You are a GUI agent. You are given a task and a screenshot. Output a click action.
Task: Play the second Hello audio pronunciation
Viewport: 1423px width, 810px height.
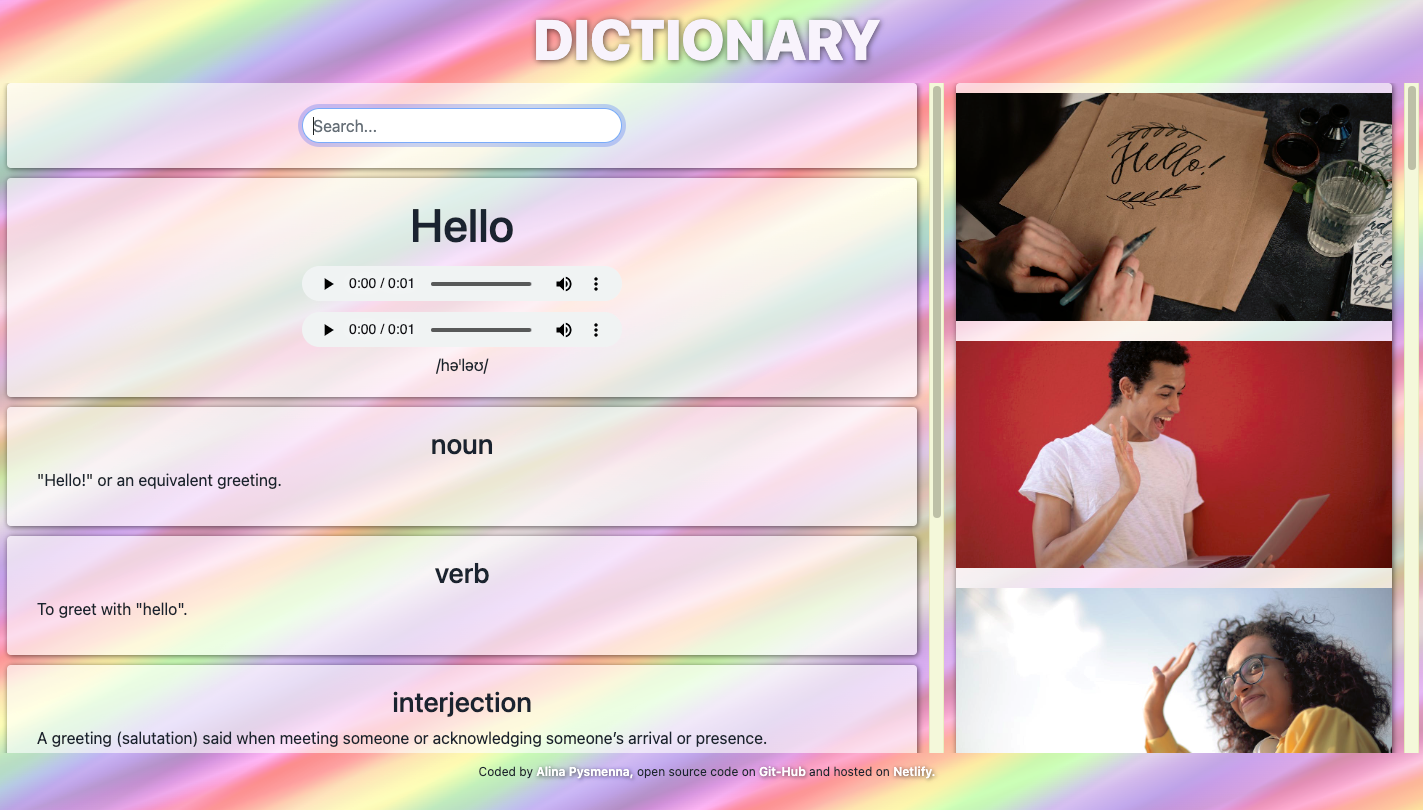(x=328, y=330)
